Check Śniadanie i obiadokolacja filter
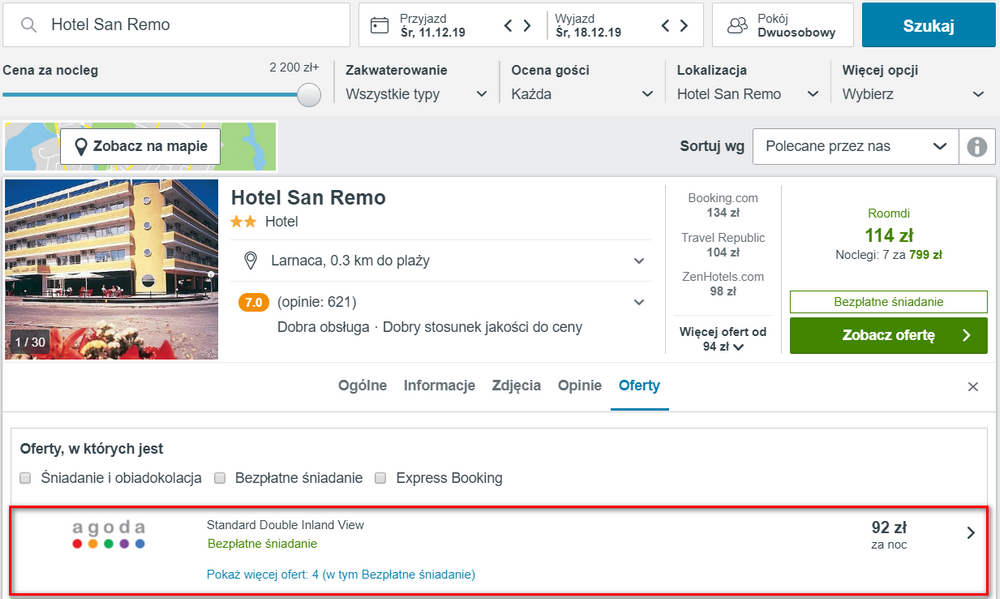This screenshot has height=599, width=1000. point(26,478)
